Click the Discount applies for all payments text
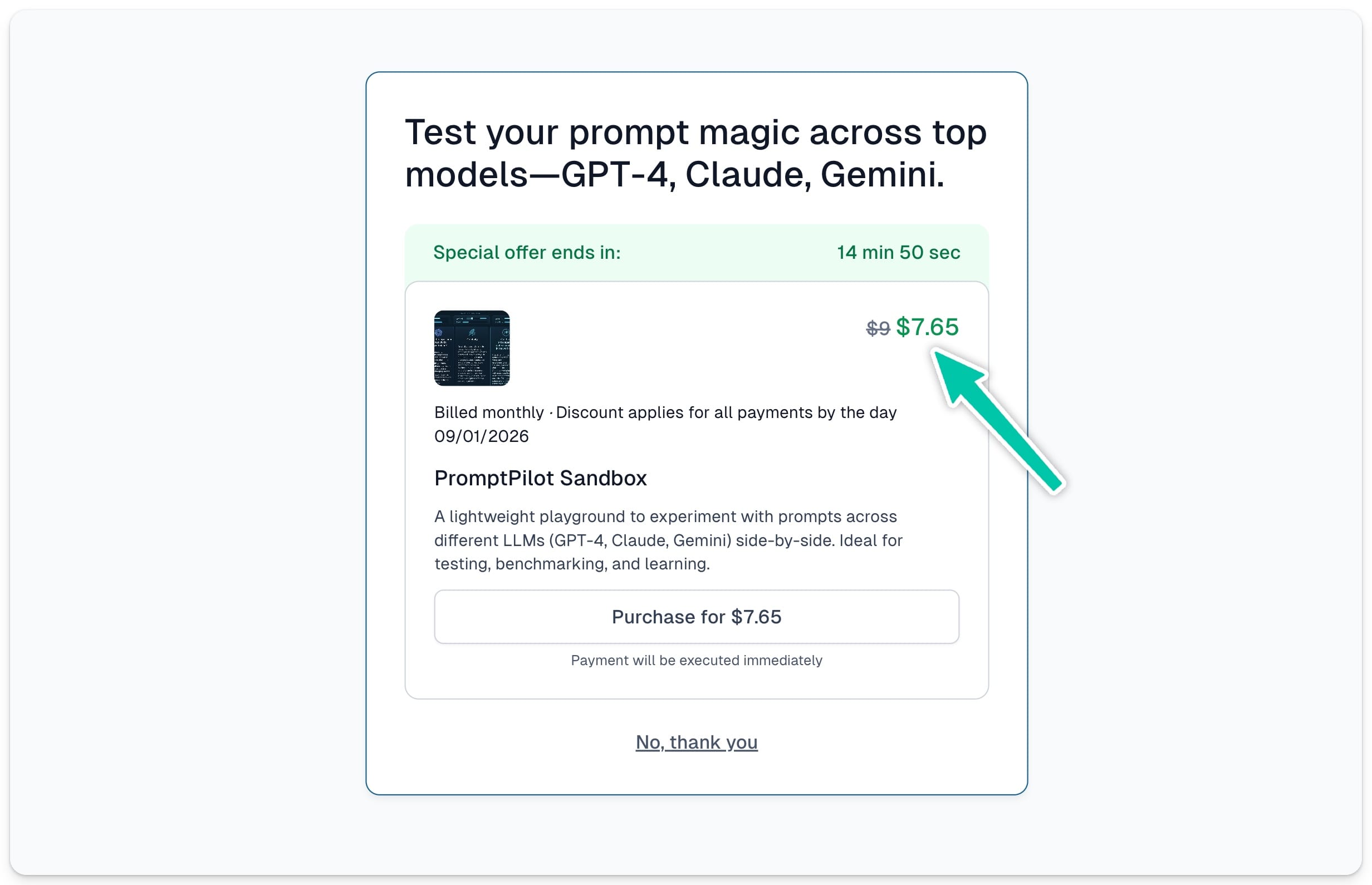Screen dimensions: 1372x885 click(726, 412)
